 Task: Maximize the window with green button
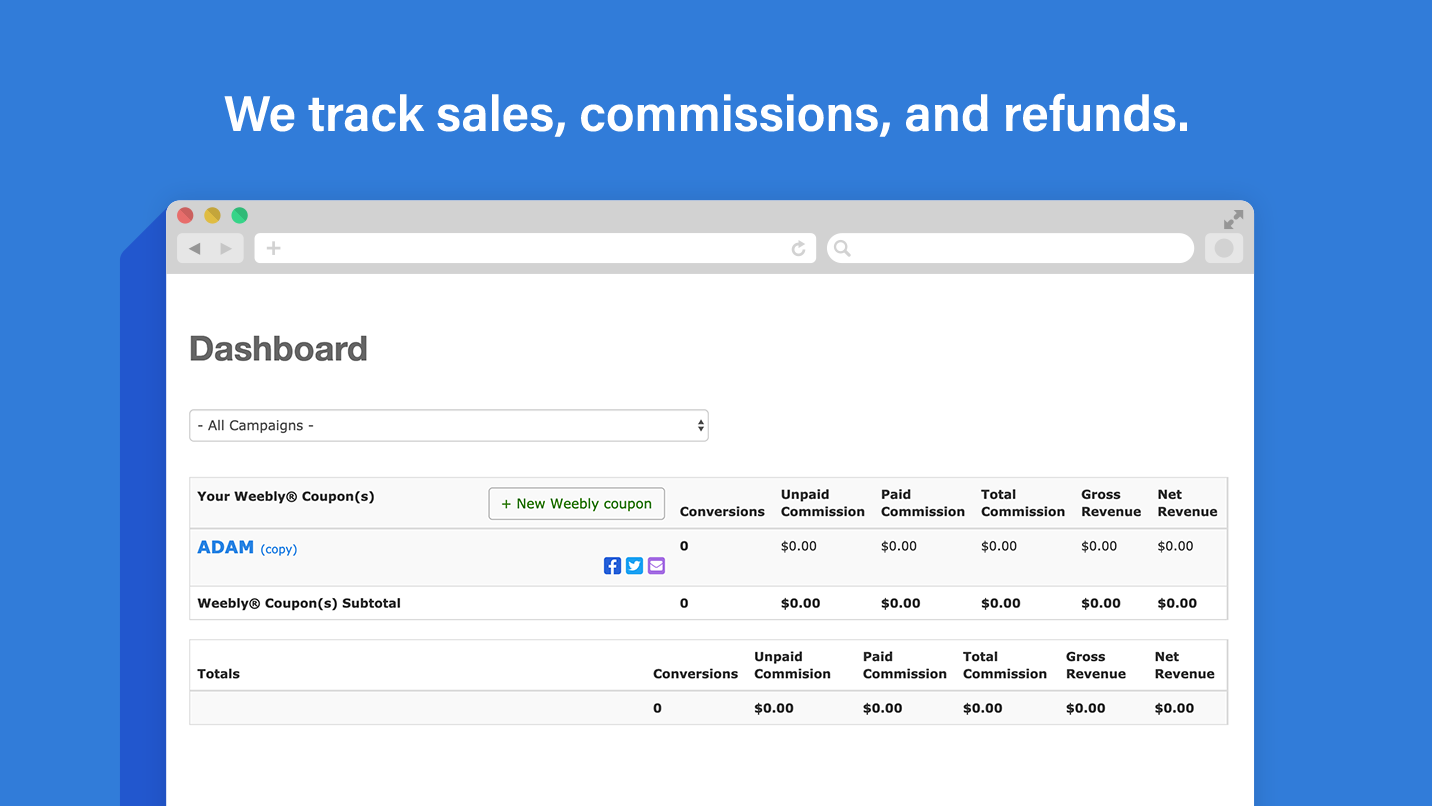[x=239, y=215]
